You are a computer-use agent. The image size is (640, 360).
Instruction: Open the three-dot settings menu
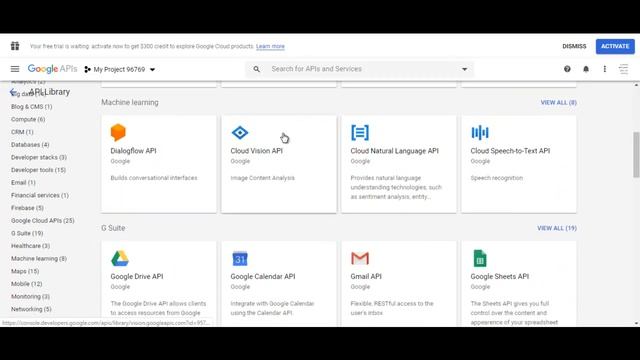[604, 69]
